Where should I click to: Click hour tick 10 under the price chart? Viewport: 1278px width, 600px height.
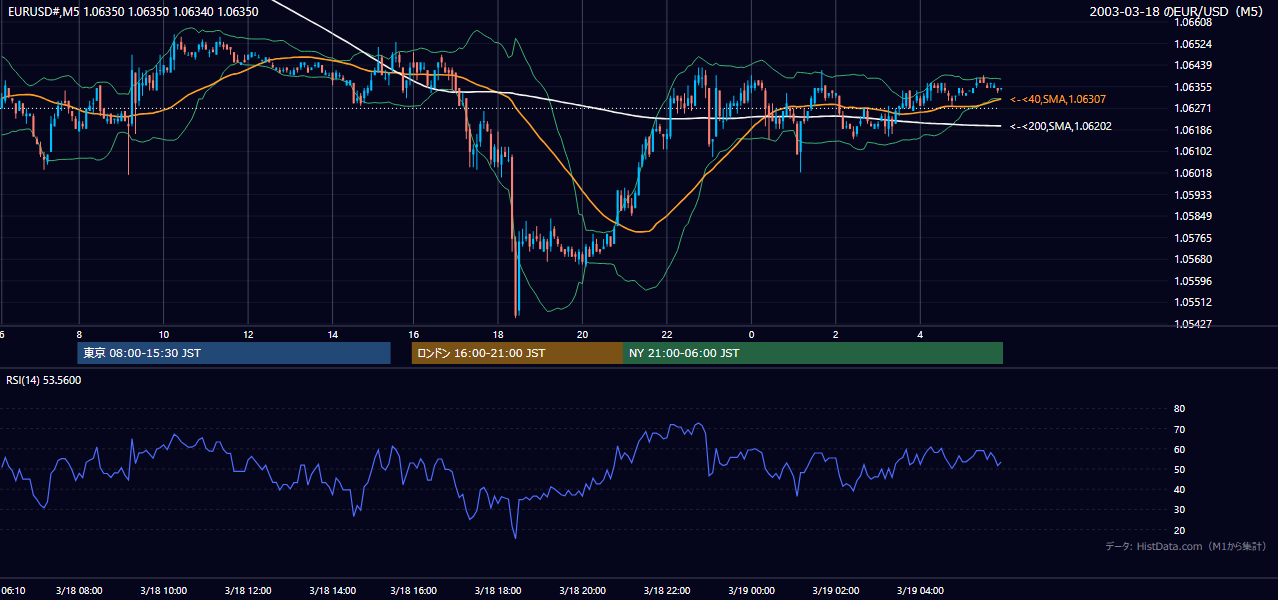tap(163, 335)
